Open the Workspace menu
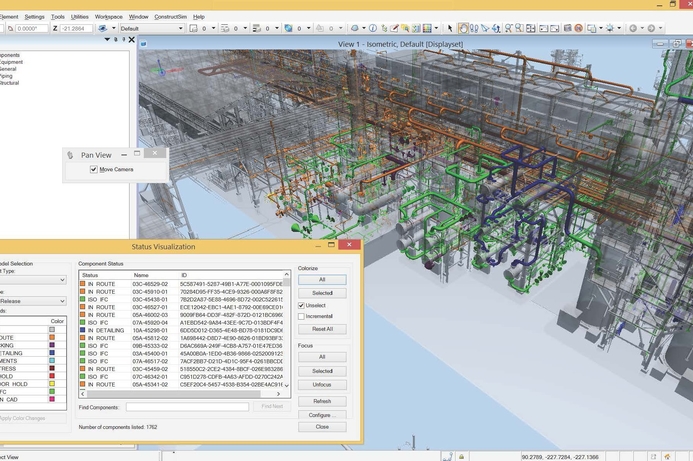Image resolution: width=693 pixels, height=461 pixels. coord(109,17)
